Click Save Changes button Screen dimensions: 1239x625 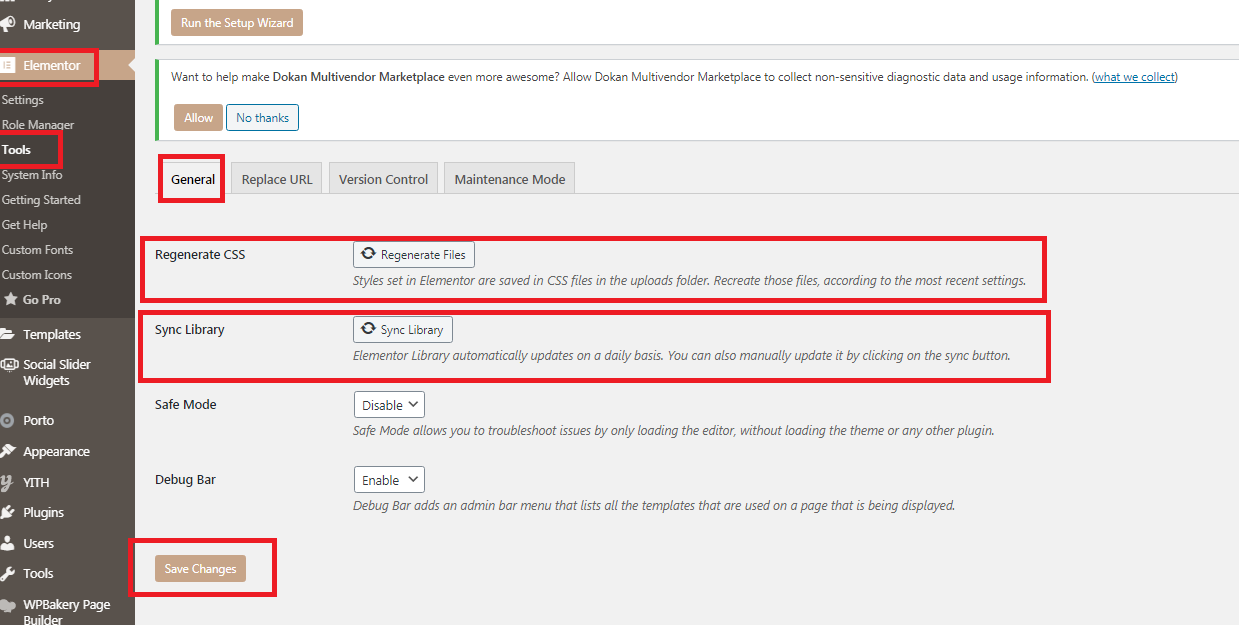[x=200, y=569]
